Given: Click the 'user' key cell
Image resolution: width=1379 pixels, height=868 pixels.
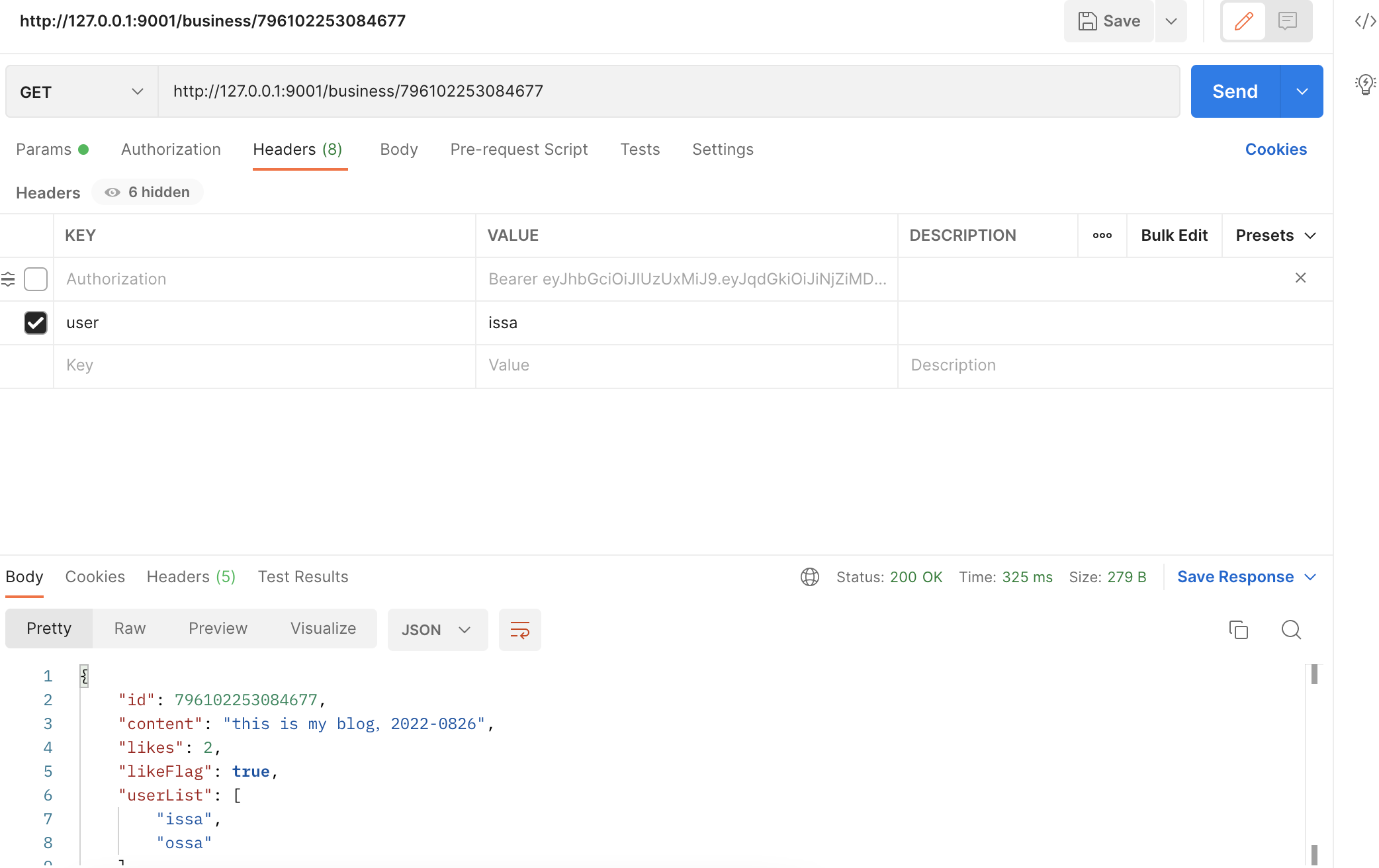Looking at the screenshot, I should 265,323.
